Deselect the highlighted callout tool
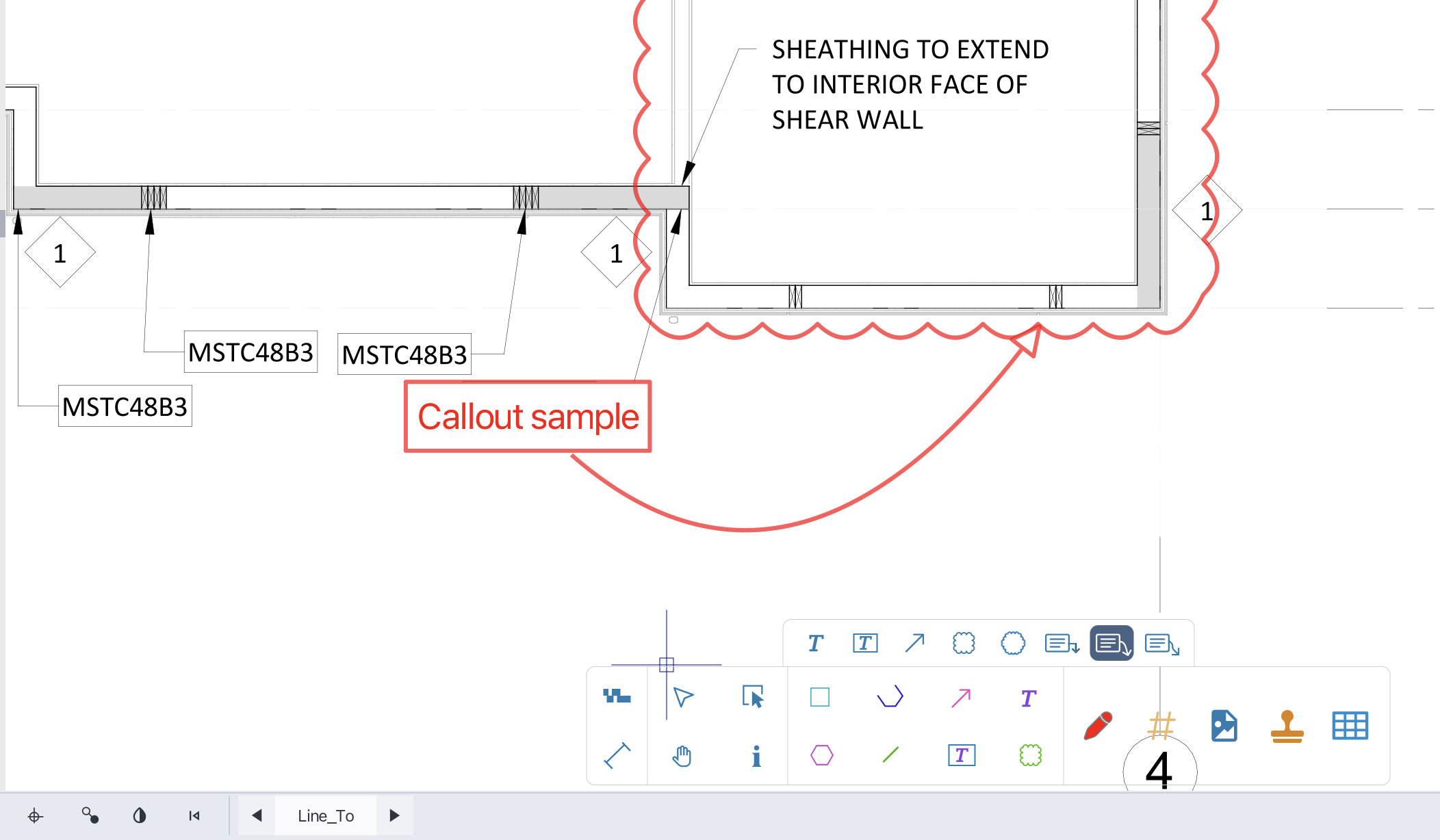This screenshot has width=1440, height=840. pos(1111,643)
